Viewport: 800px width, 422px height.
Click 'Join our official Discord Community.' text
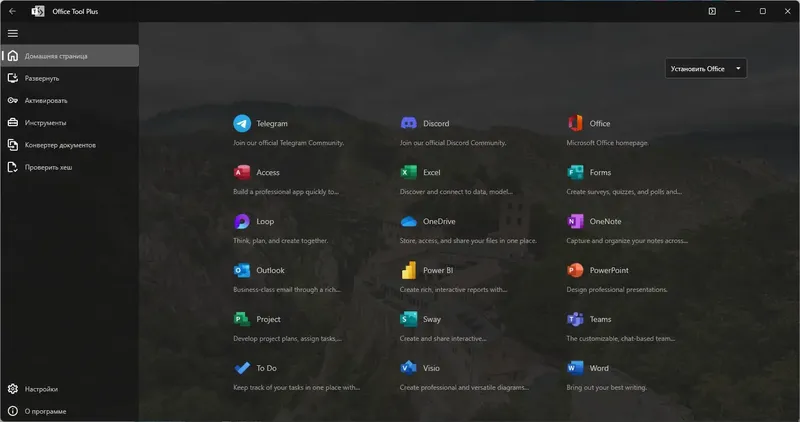[x=453, y=143]
